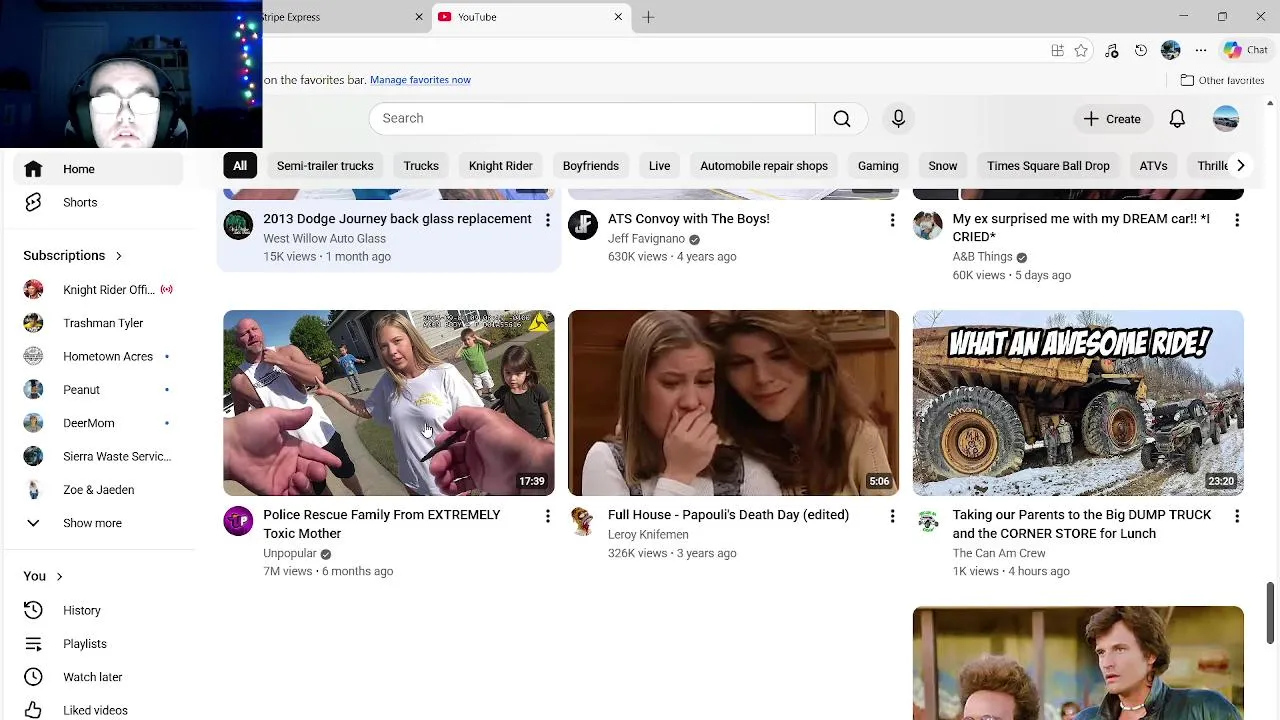Screen dimensions: 1280x720
Task: Close the YouTube browser tab
Action: click(618, 17)
